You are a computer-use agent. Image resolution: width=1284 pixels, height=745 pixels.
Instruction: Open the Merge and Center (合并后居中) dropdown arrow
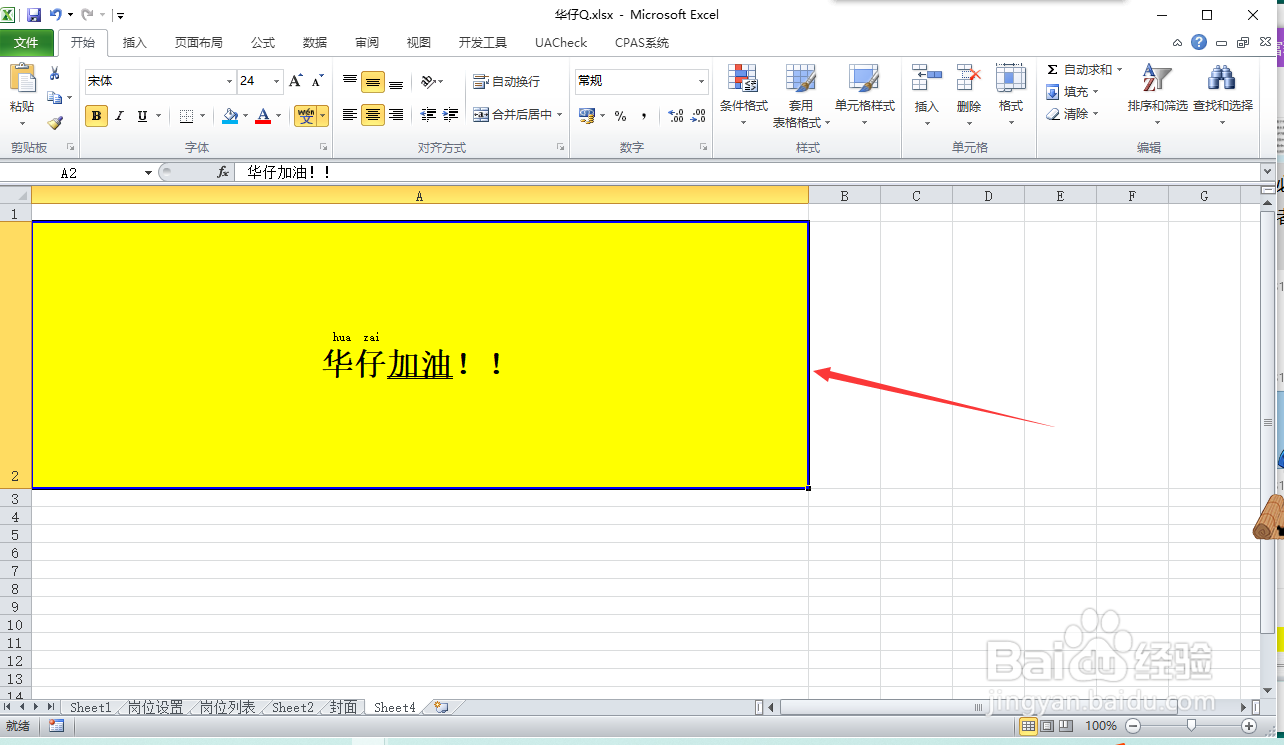pos(560,115)
